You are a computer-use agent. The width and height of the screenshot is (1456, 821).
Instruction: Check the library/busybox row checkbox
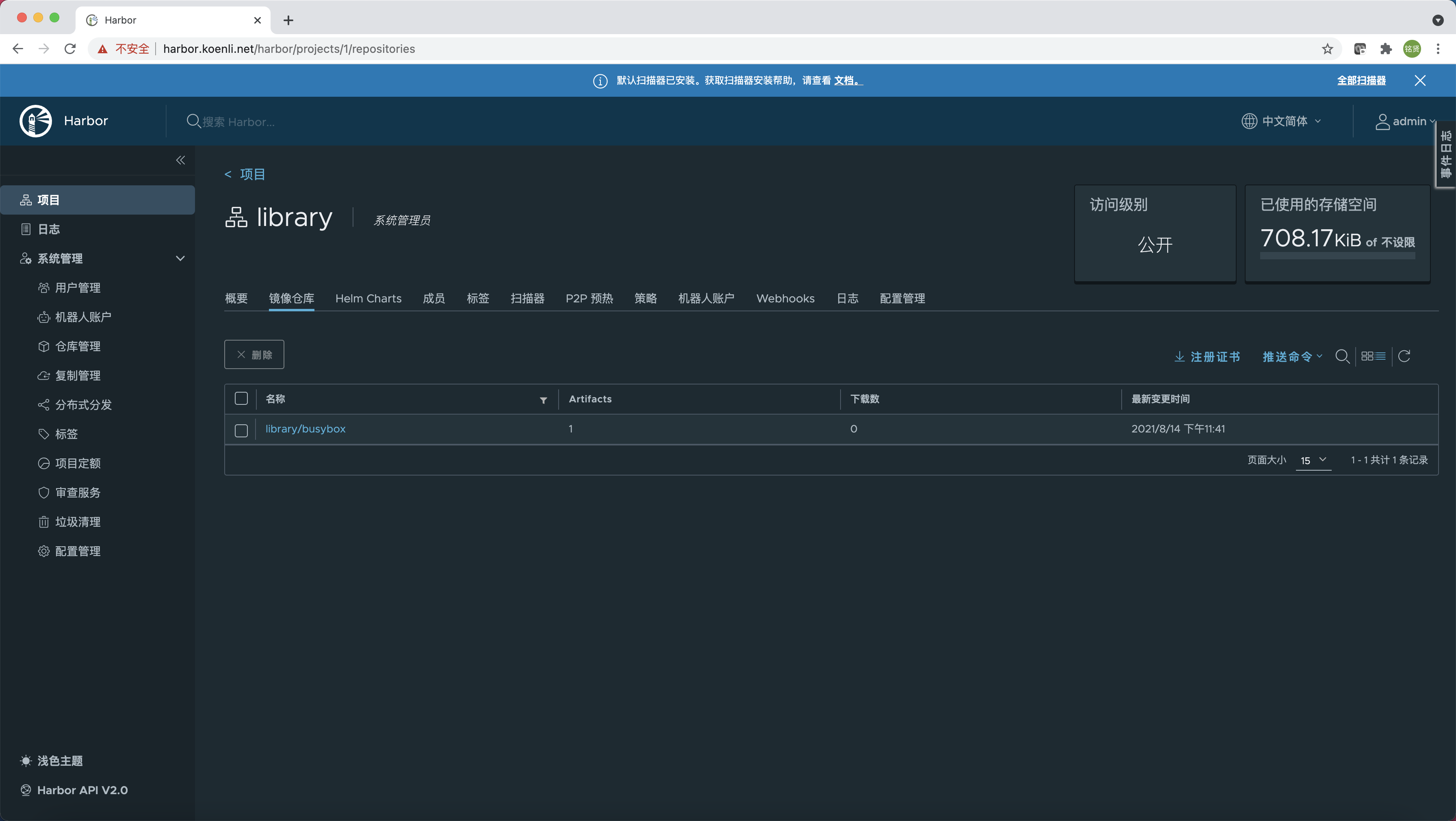coord(241,430)
